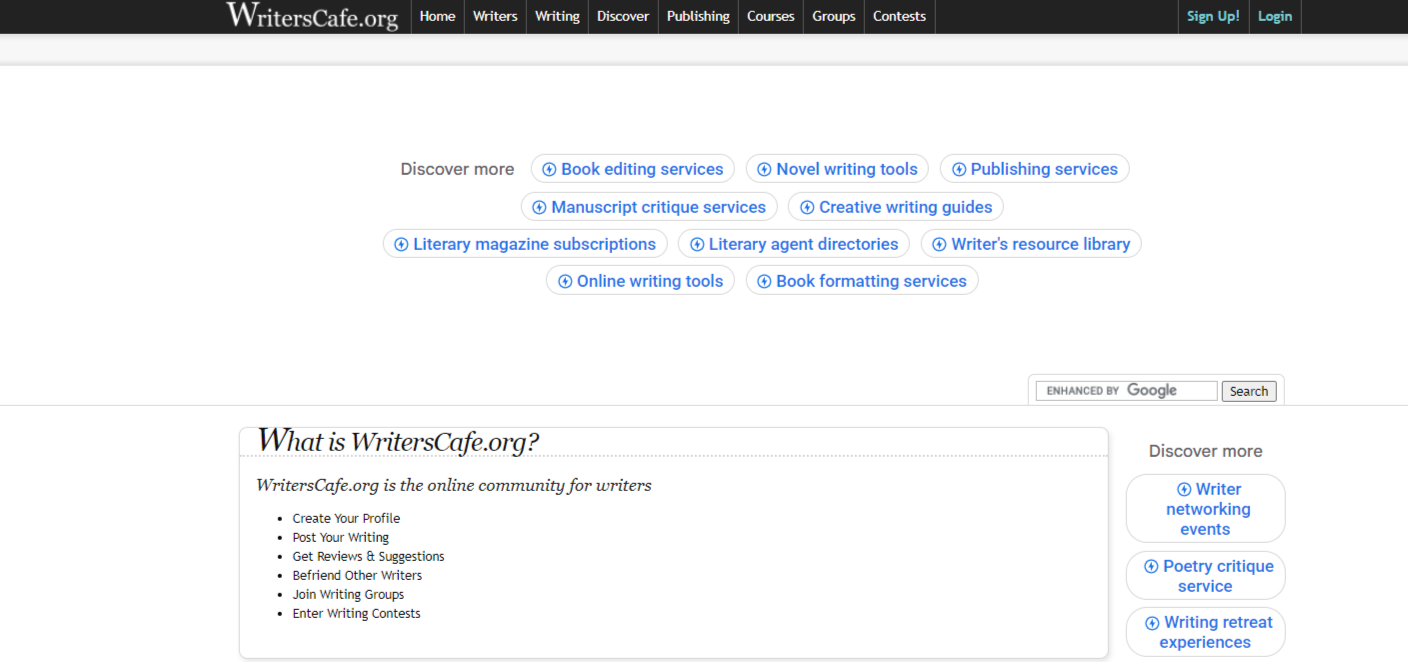Click the WritersCafe.org logo
Screen dimensions: 1408x662
tap(312, 16)
